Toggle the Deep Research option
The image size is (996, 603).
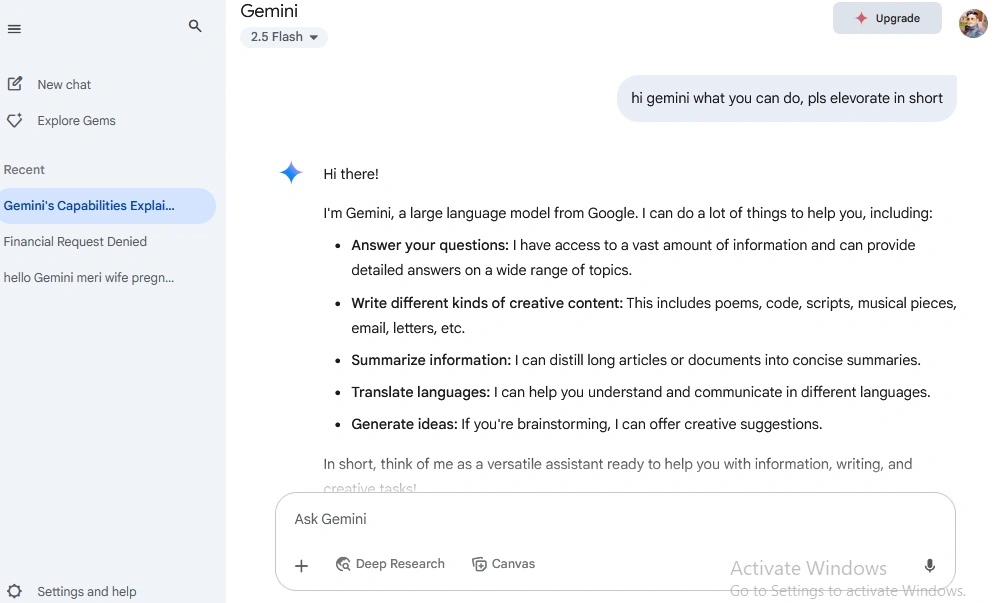[x=390, y=564]
